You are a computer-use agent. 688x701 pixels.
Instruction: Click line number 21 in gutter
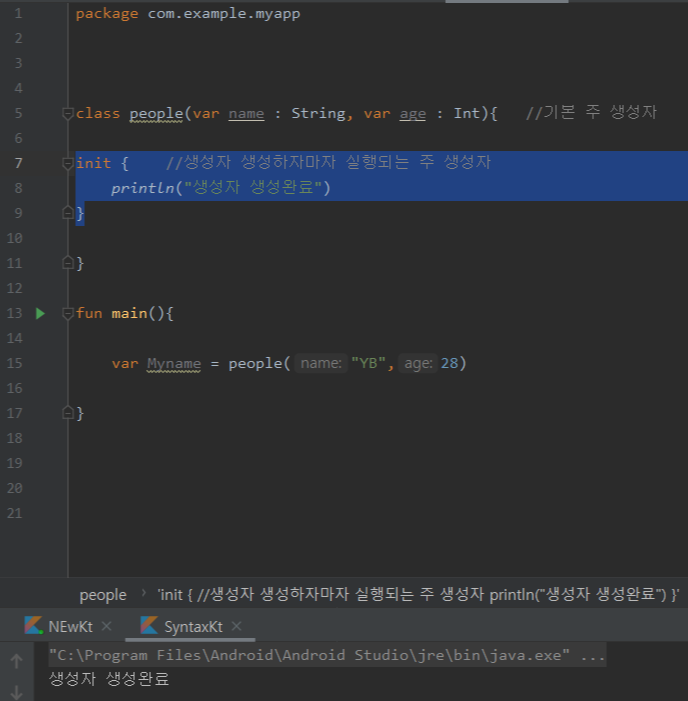tap(14, 513)
